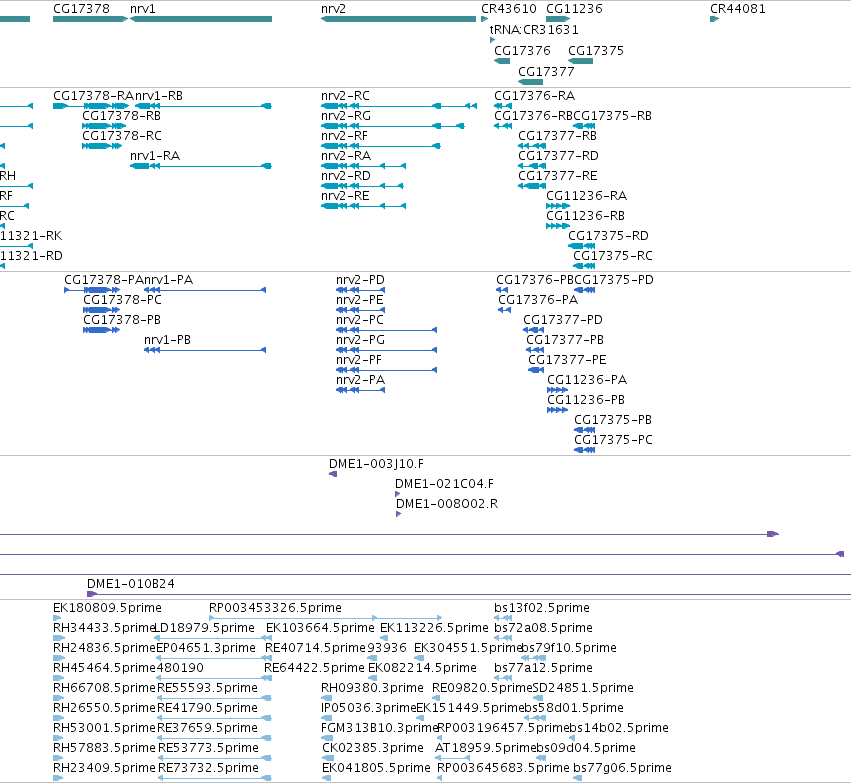851x783 pixels.
Task: Select the EK041805.5prime EST label
Action: [376, 767]
